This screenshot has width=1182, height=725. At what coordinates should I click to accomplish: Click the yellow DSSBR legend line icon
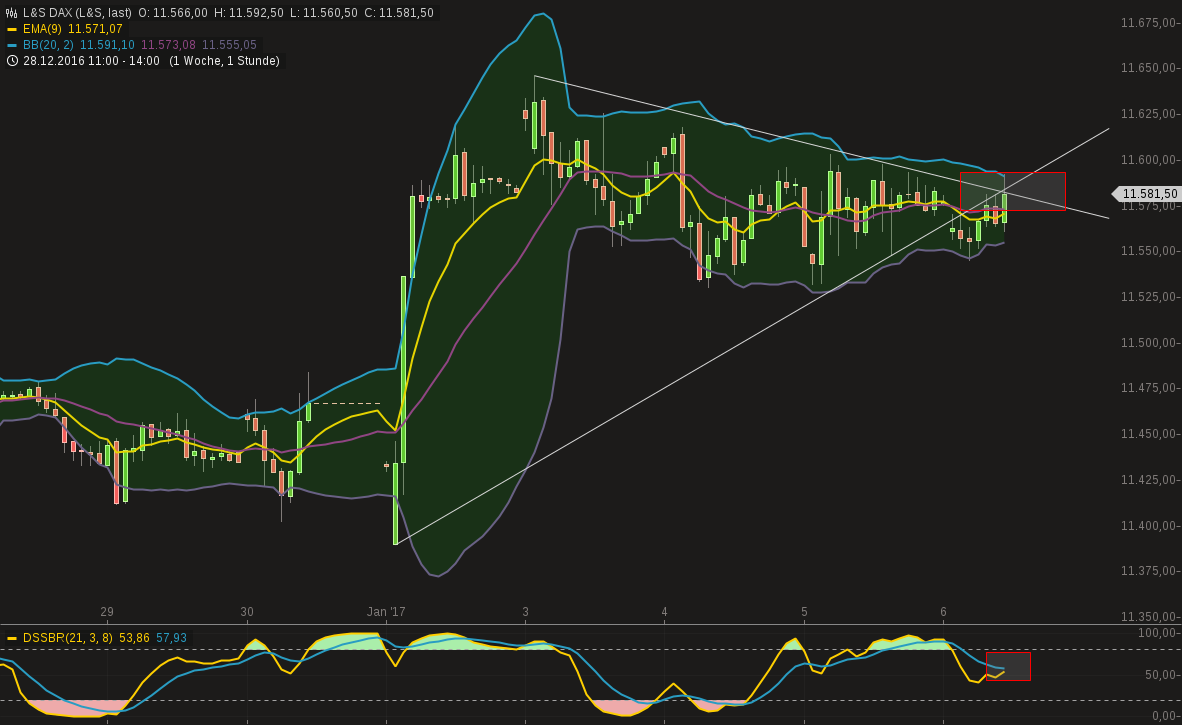click(12, 638)
